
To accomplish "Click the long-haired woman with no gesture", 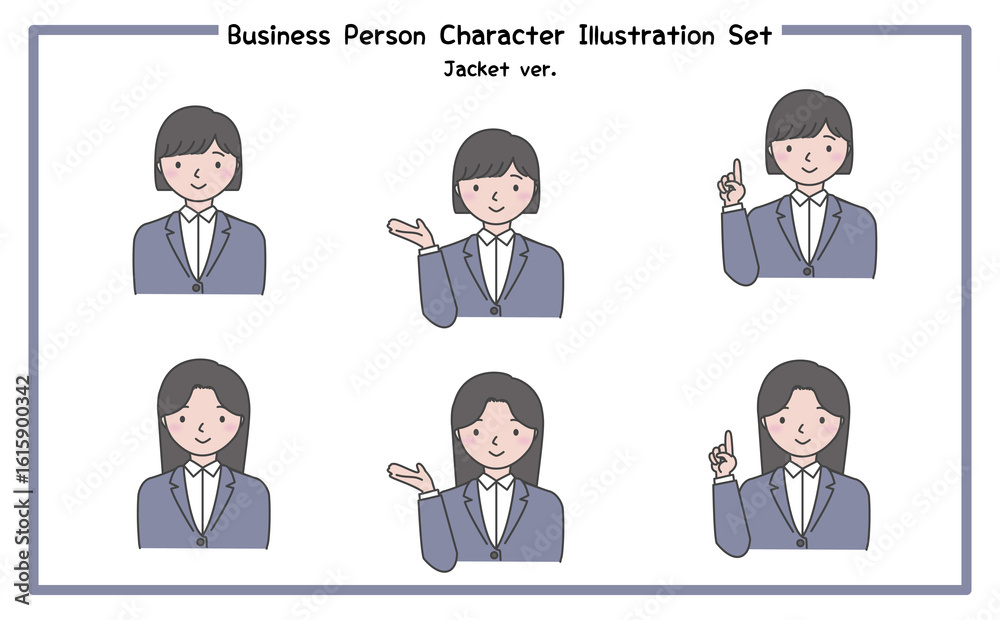I will (x=203, y=454).
